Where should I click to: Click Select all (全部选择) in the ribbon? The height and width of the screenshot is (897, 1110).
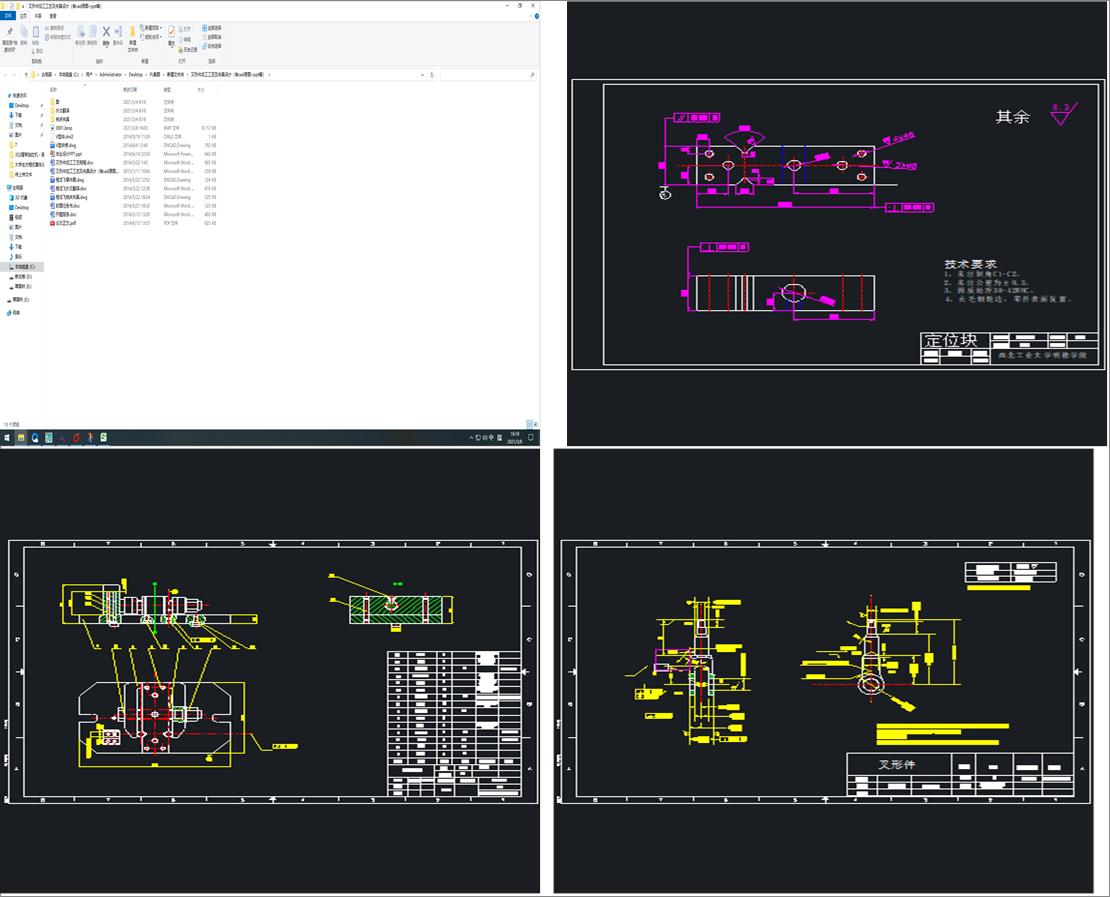click(x=213, y=28)
